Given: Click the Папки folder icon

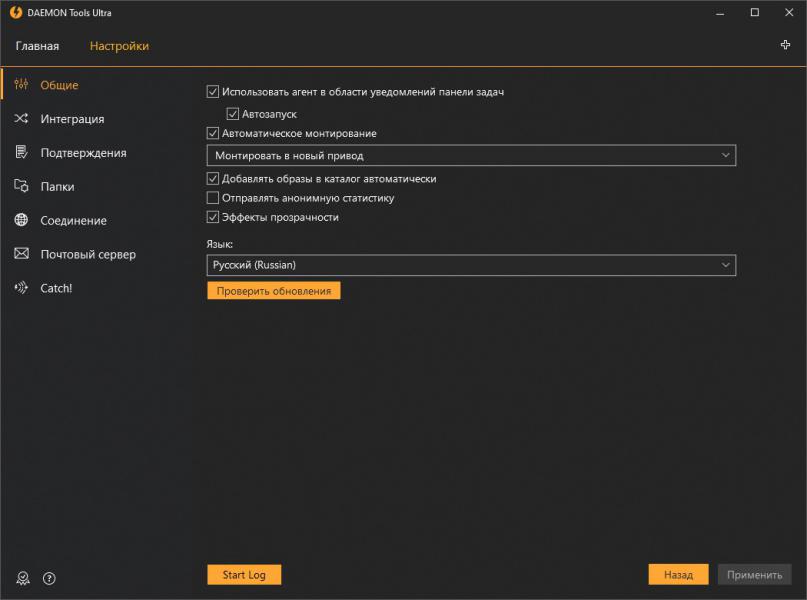Looking at the screenshot, I should pyautogui.click(x=21, y=186).
